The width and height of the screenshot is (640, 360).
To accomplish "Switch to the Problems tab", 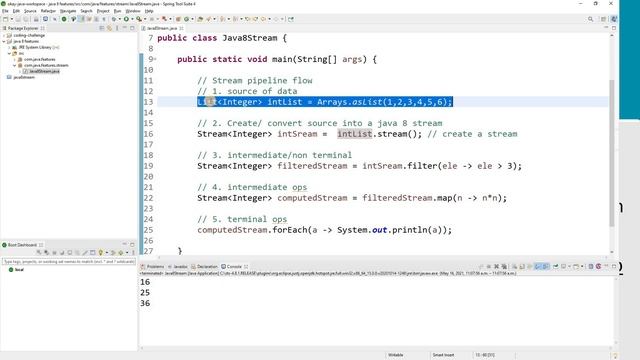I will click(x=153, y=267).
